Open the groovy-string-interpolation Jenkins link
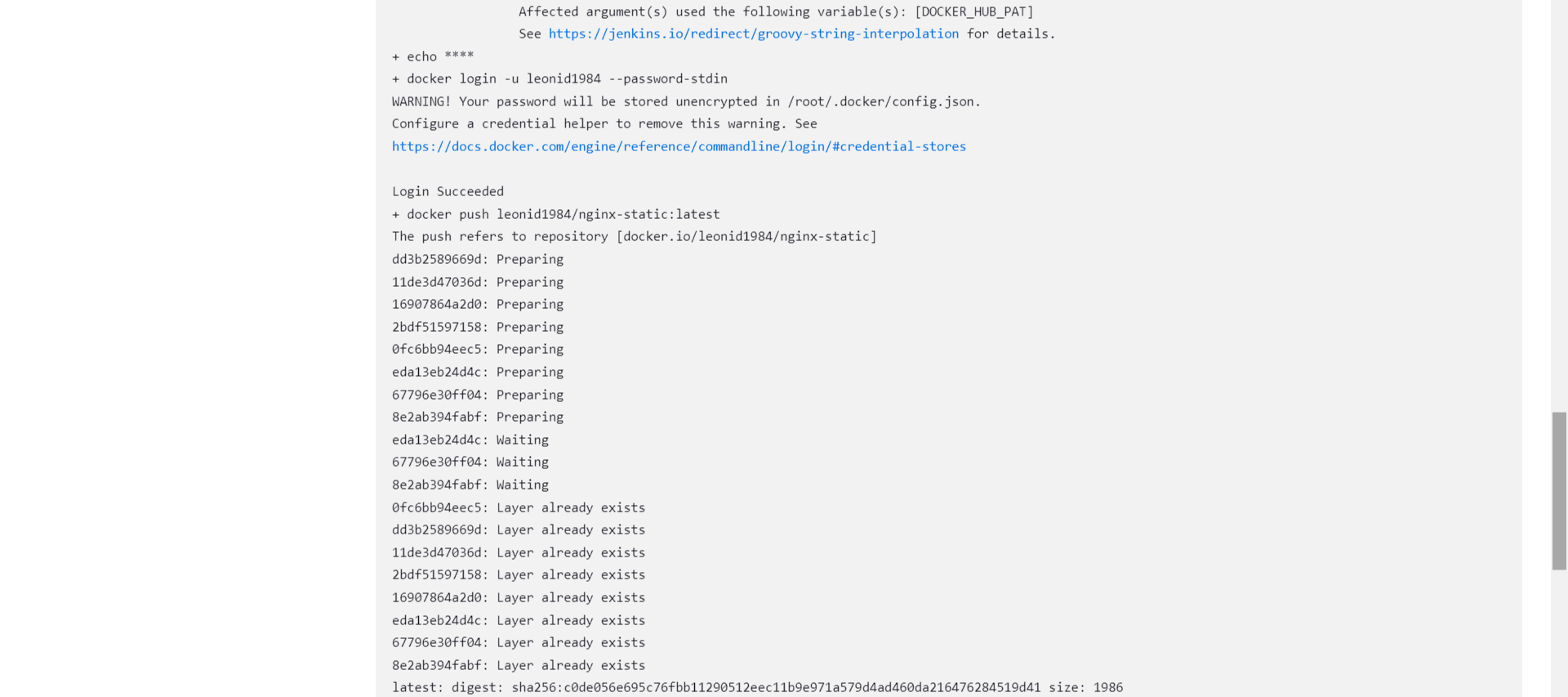The image size is (1568, 697). (754, 34)
